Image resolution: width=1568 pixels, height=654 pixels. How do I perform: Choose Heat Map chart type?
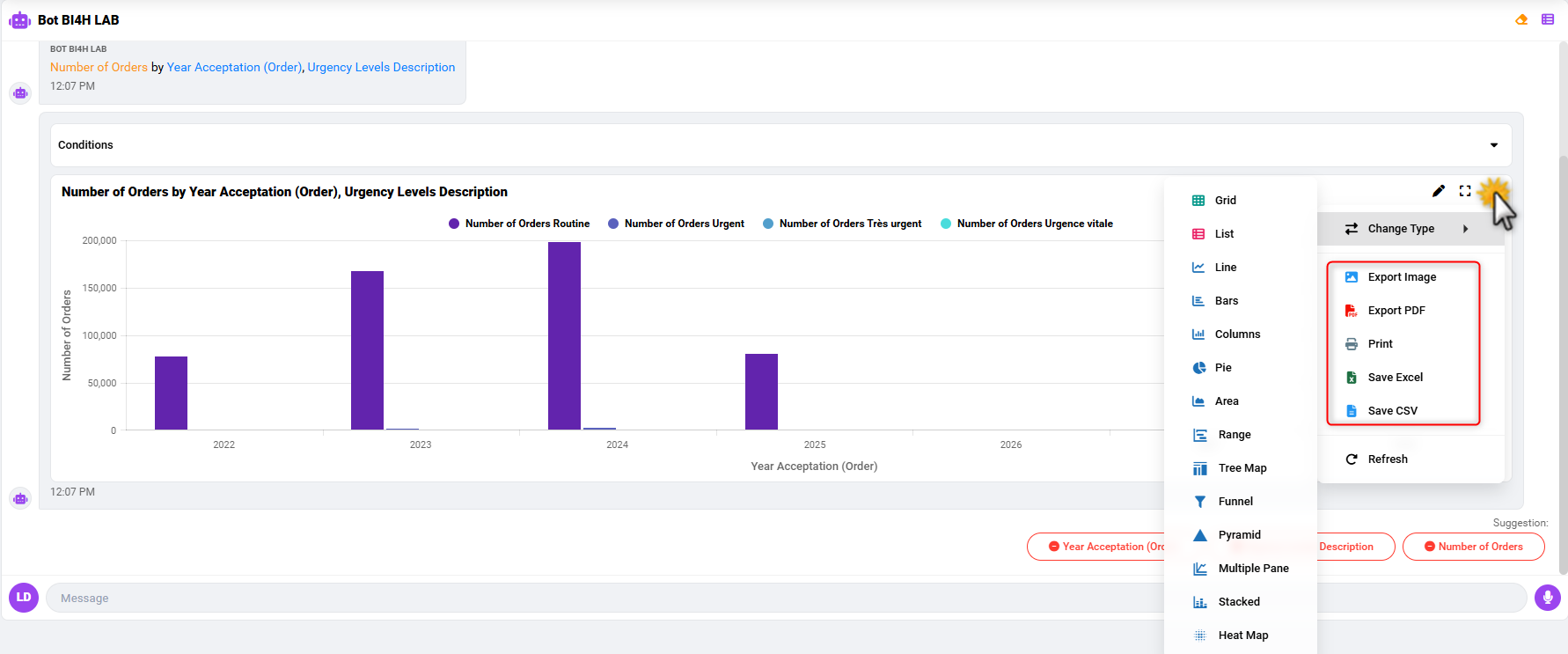pos(1242,636)
